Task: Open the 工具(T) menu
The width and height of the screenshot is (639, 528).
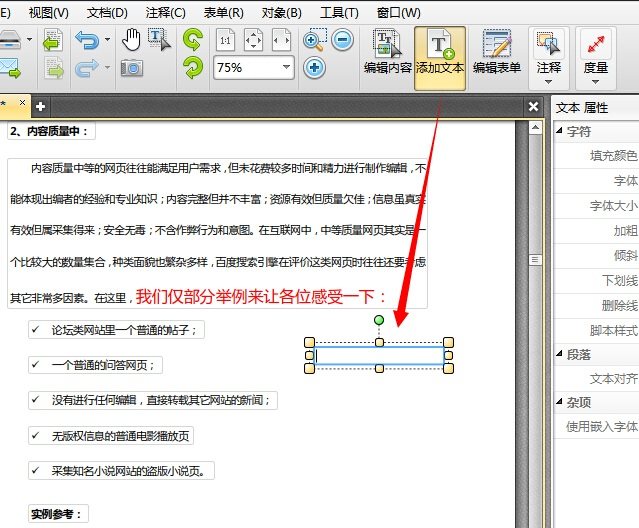Action: click(x=339, y=13)
